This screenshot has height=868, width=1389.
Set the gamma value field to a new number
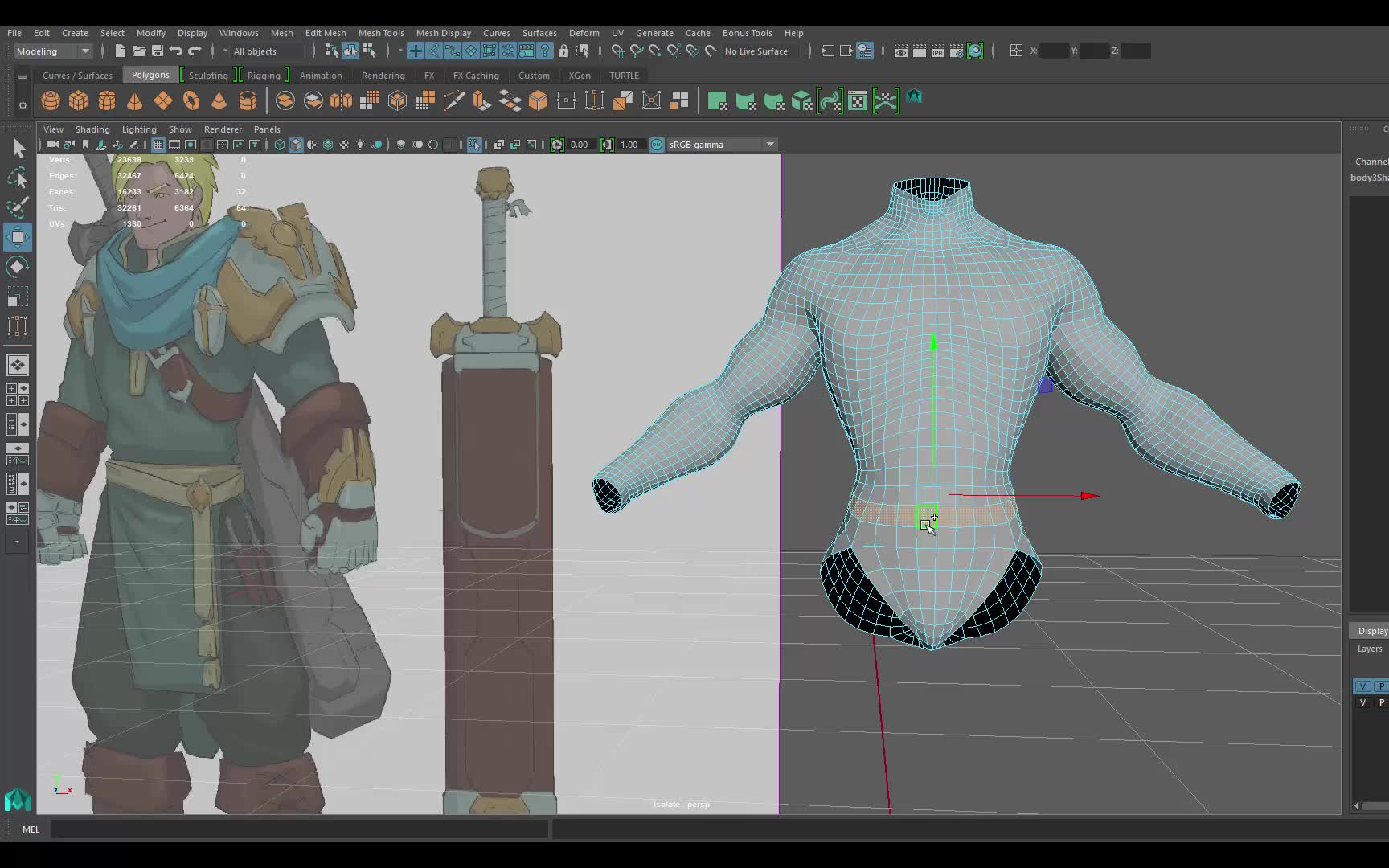(630, 145)
